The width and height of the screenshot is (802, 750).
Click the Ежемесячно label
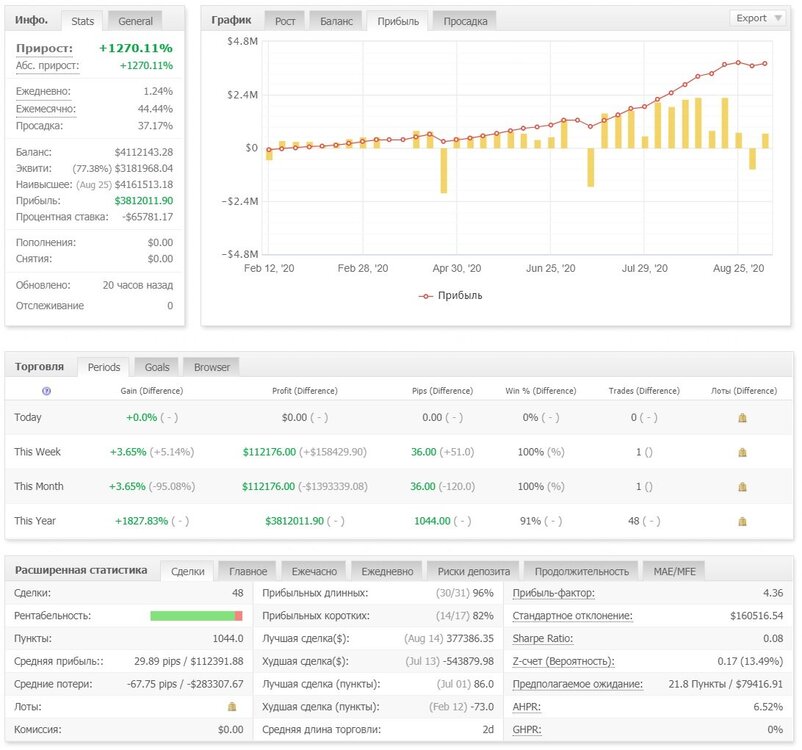tap(46, 108)
